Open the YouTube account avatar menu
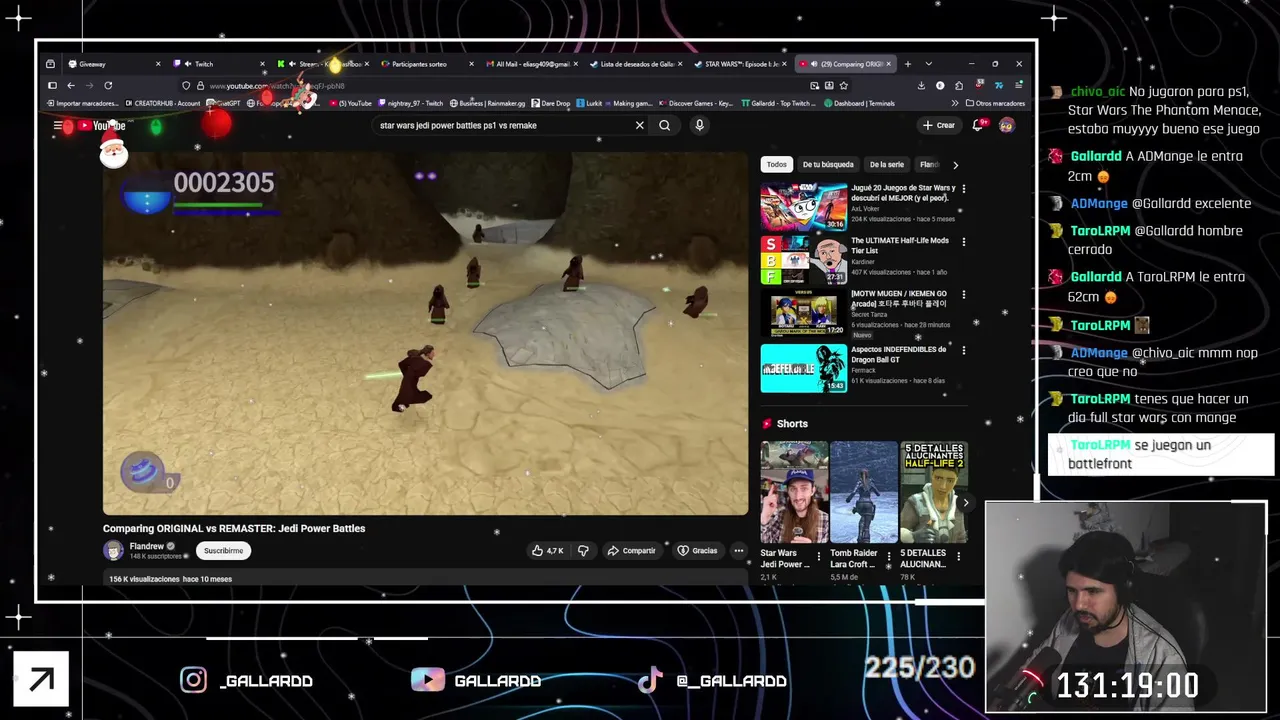The height and width of the screenshot is (720, 1280). pos(1007,125)
